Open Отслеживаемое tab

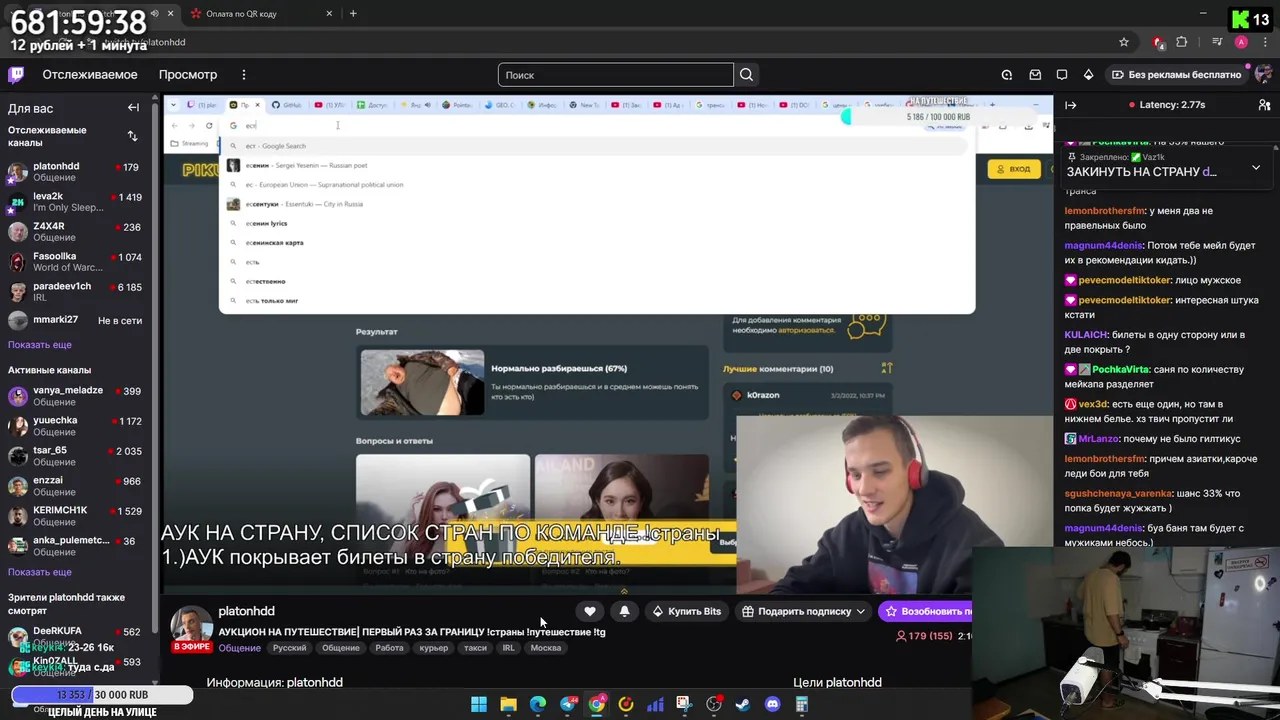[x=90, y=75]
